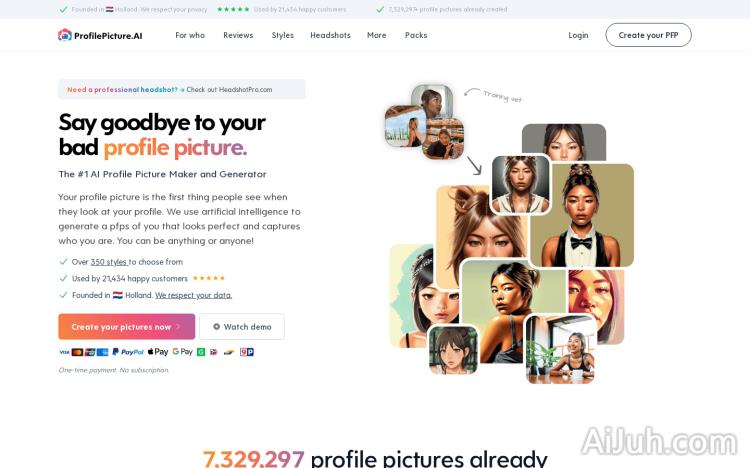Image resolution: width=750 pixels, height=468 pixels.
Task: Follow the 350 styles link
Action: click(109, 262)
